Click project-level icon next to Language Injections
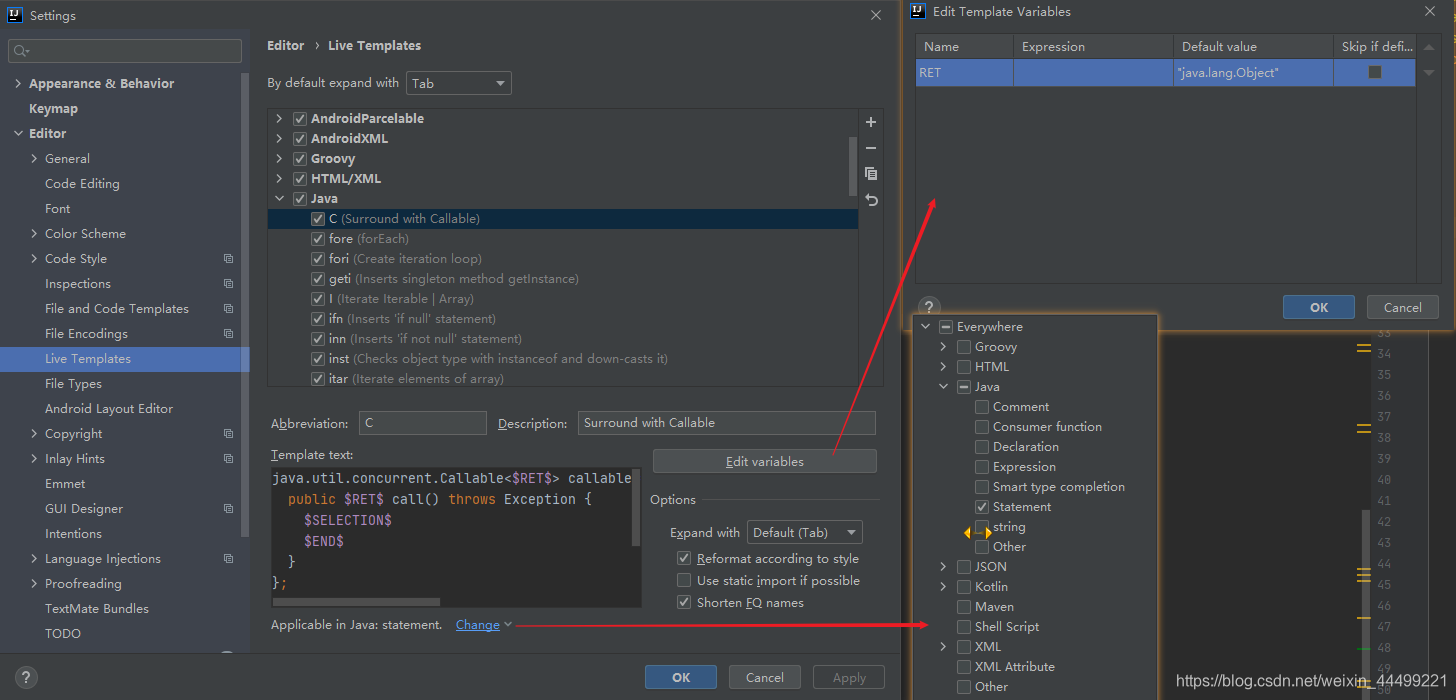The height and width of the screenshot is (700, 1456). 228,559
